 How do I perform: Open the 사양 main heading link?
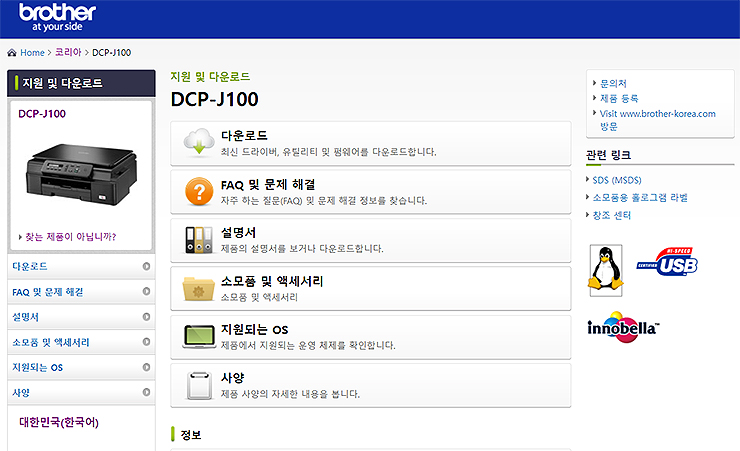pyautogui.click(x=232, y=378)
